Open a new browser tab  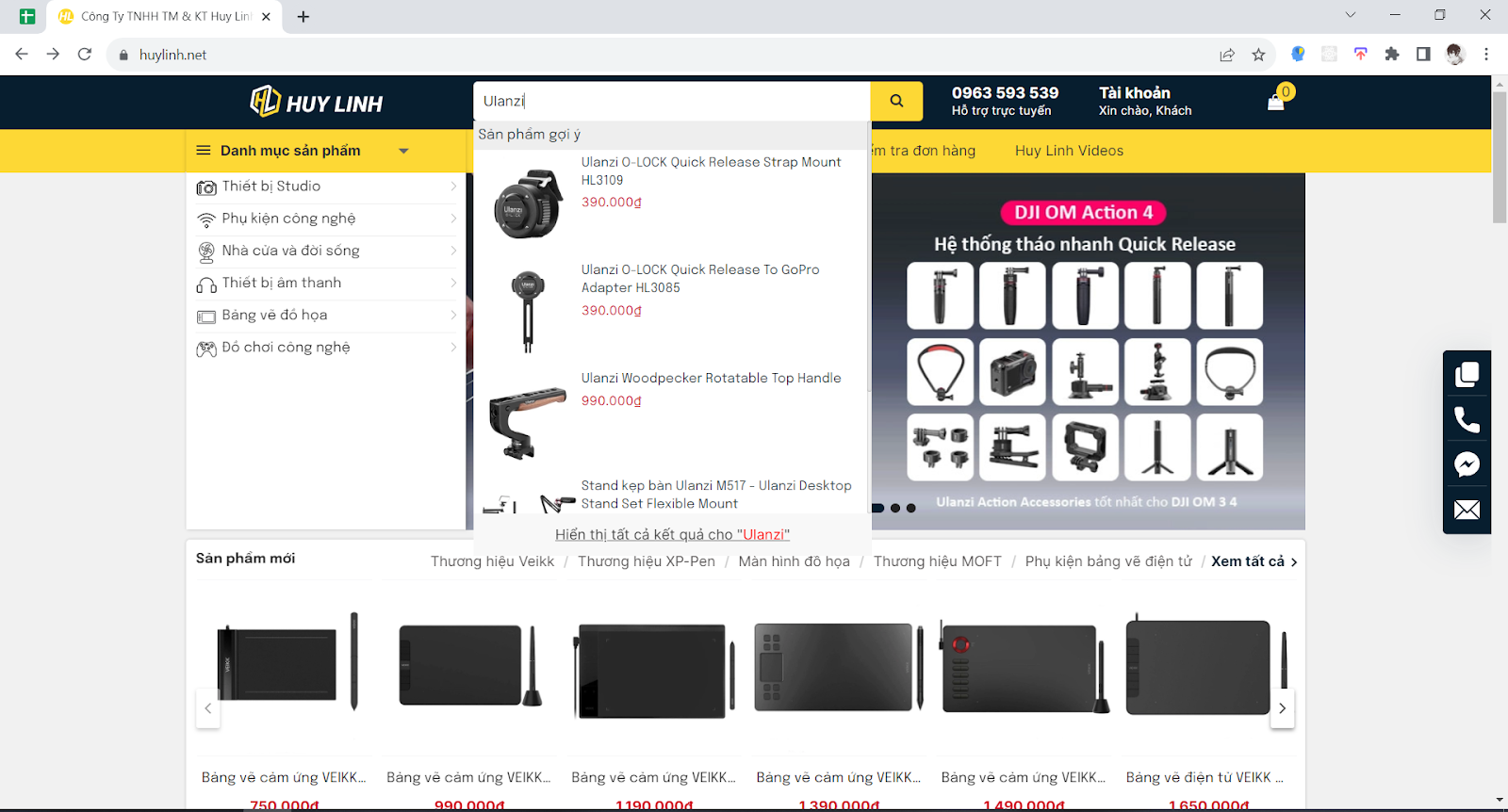pyautogui.click(x=303, y=17)
